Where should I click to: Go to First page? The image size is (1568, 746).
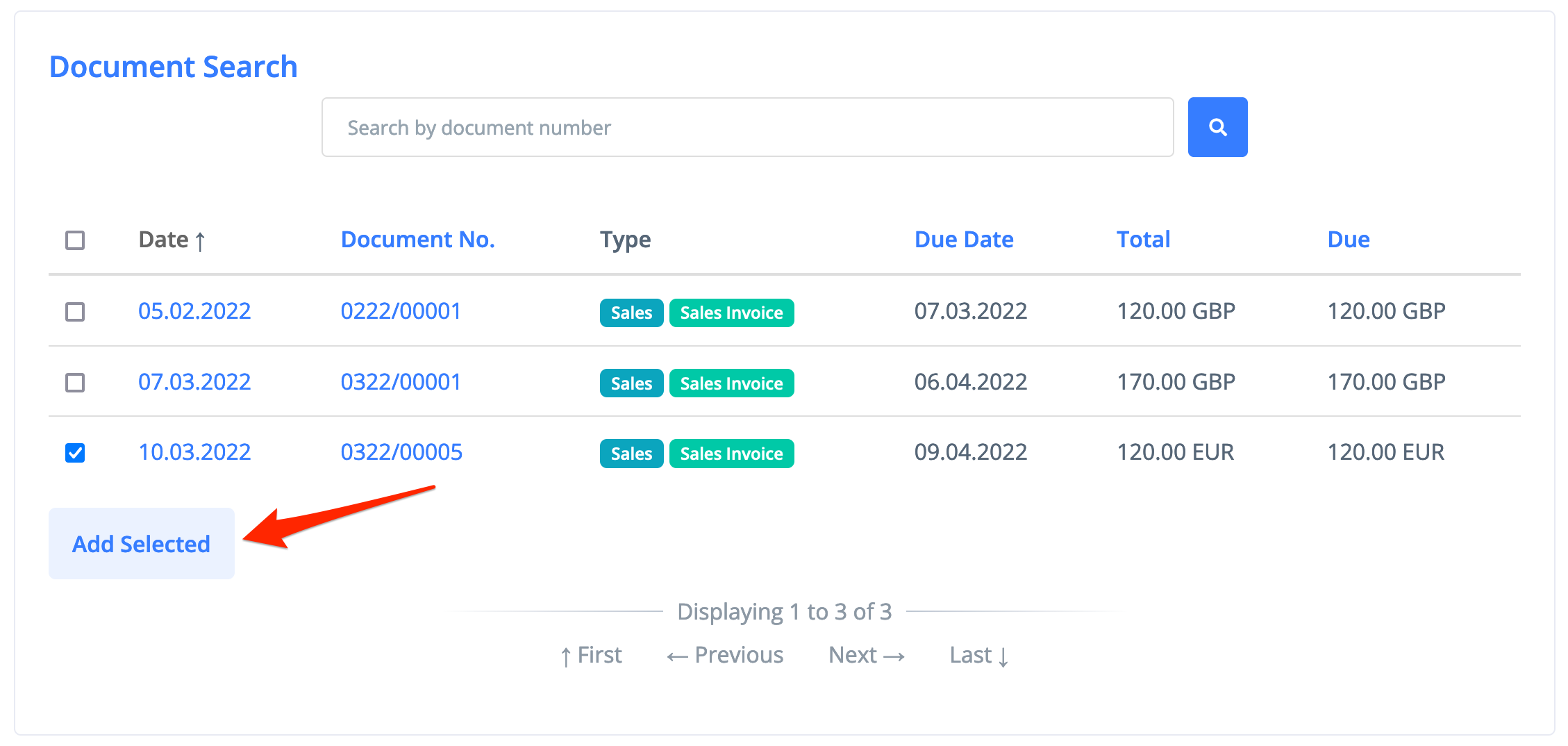pyautogui.click(x=591, y=655)
